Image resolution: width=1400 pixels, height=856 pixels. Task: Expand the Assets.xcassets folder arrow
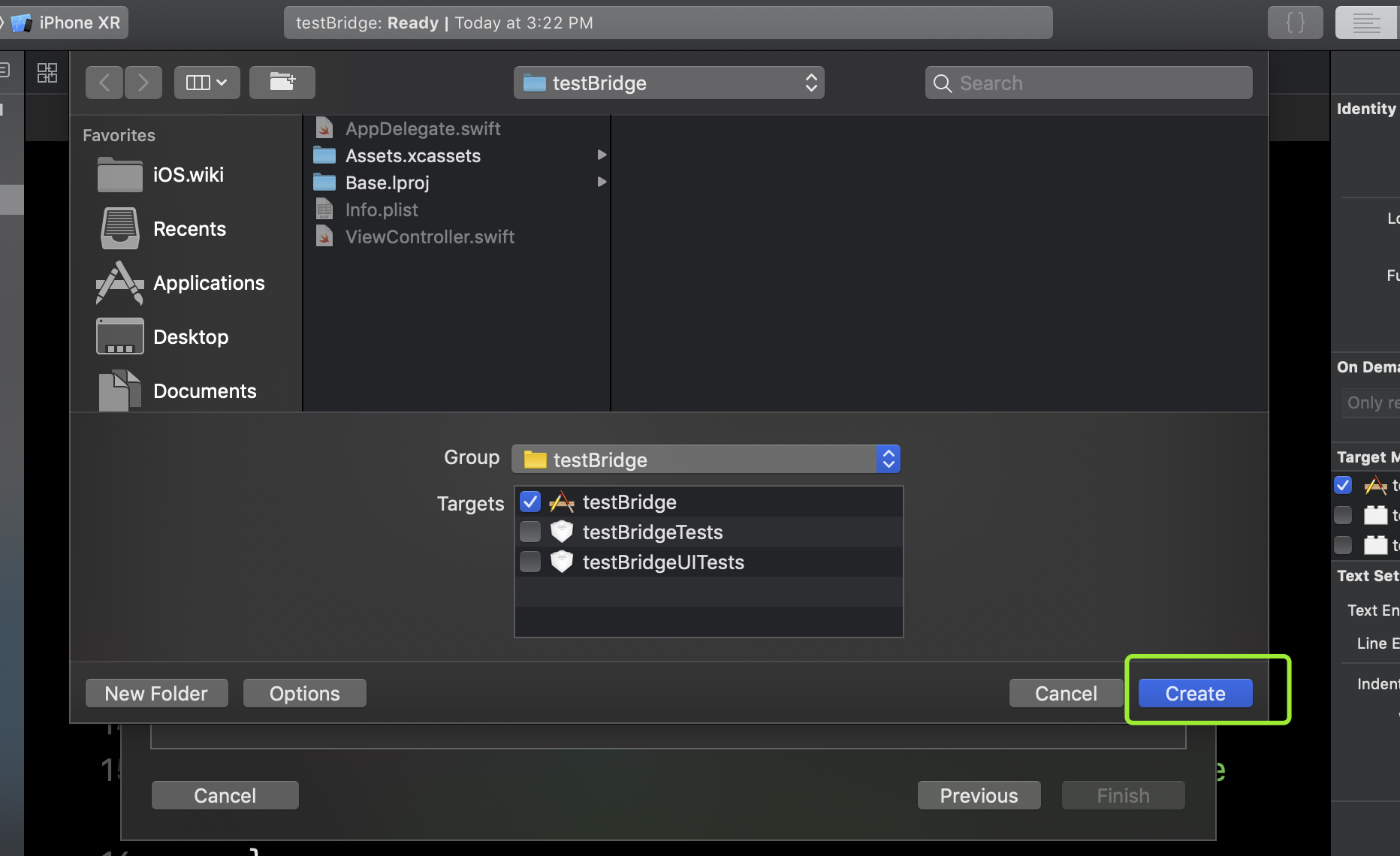coord(602,155)
